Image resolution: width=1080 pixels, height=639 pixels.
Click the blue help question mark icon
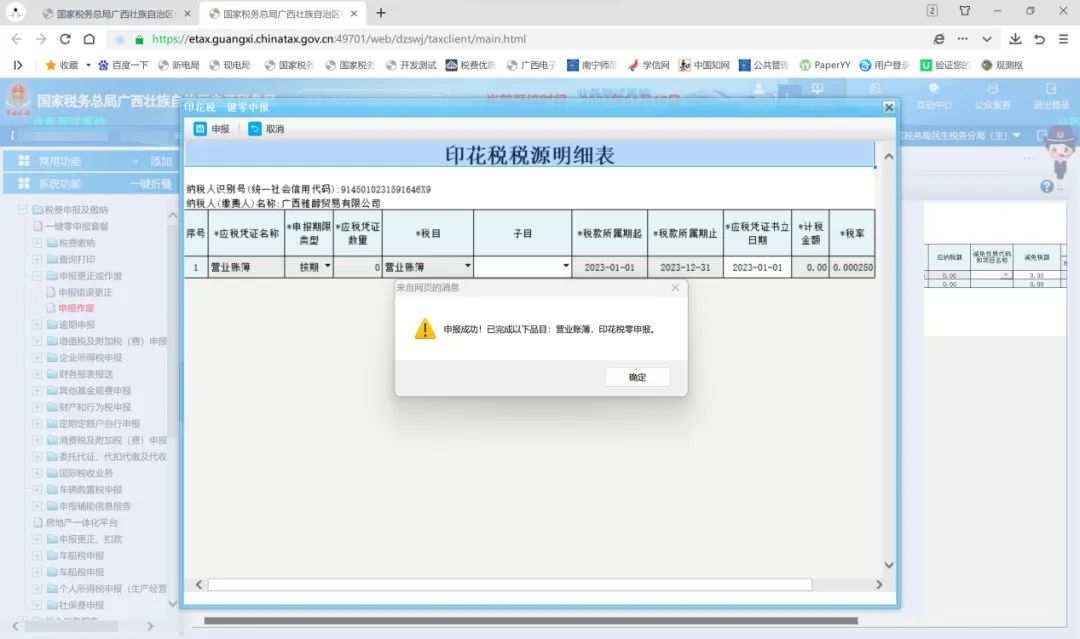1046,186
